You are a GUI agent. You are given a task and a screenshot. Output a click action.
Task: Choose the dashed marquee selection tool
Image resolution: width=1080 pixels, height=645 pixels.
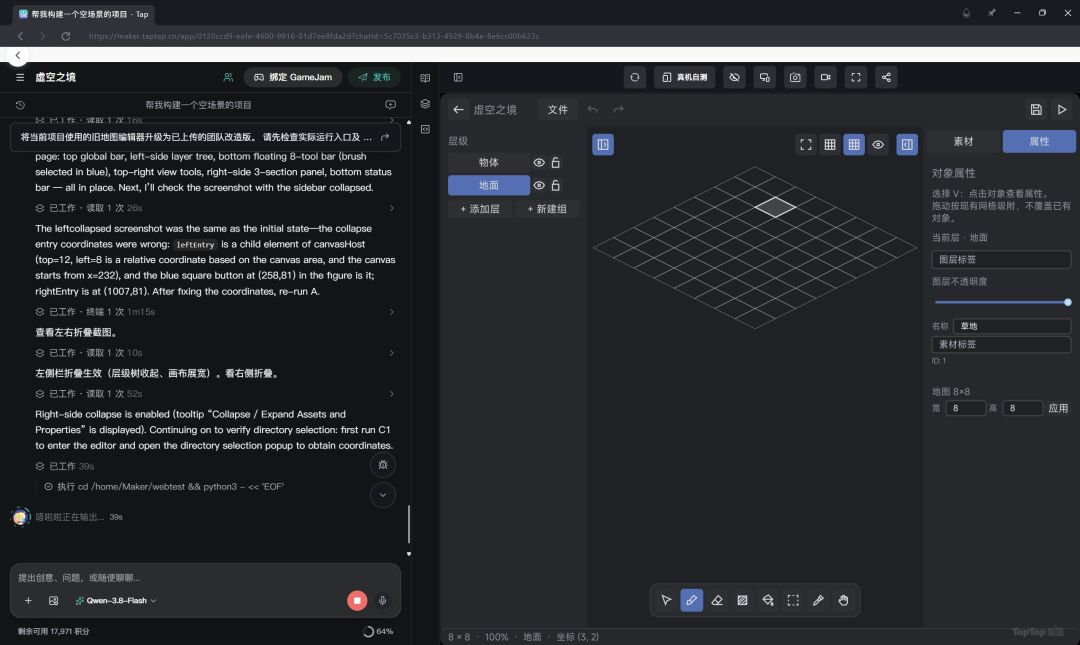pyautogui.click(x=793, y=600)
